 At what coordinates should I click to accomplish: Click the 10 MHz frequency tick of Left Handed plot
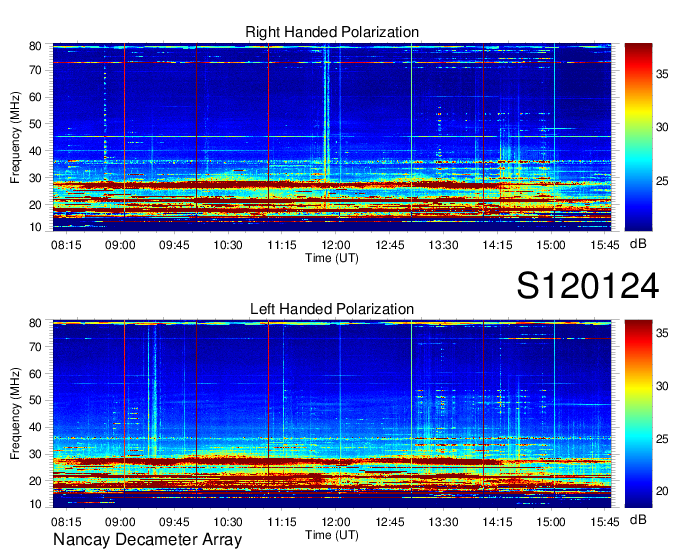pos(35,504)
